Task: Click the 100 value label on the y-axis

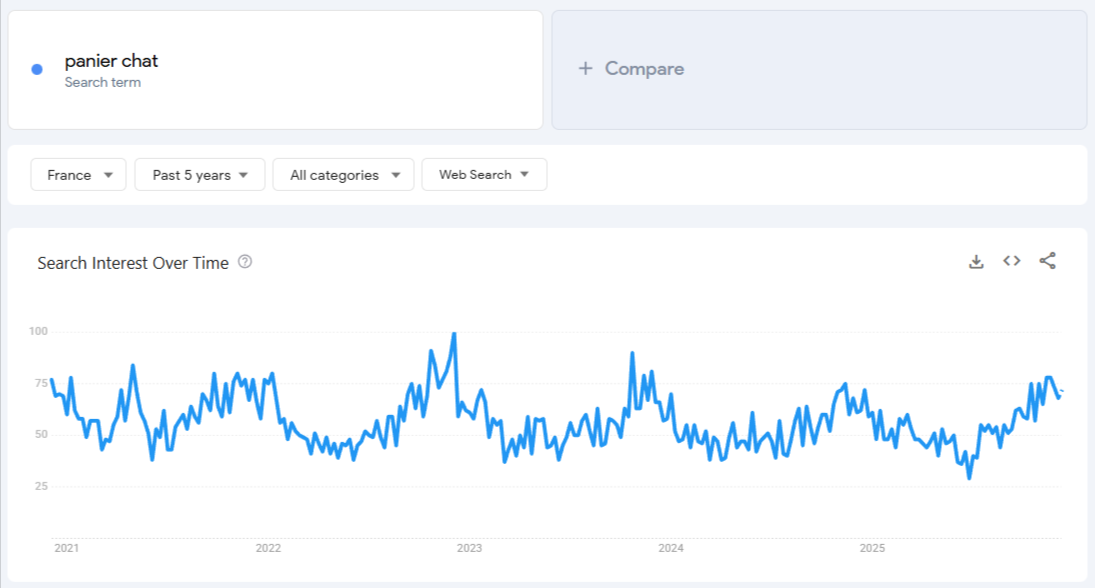Action: (39, 330)
